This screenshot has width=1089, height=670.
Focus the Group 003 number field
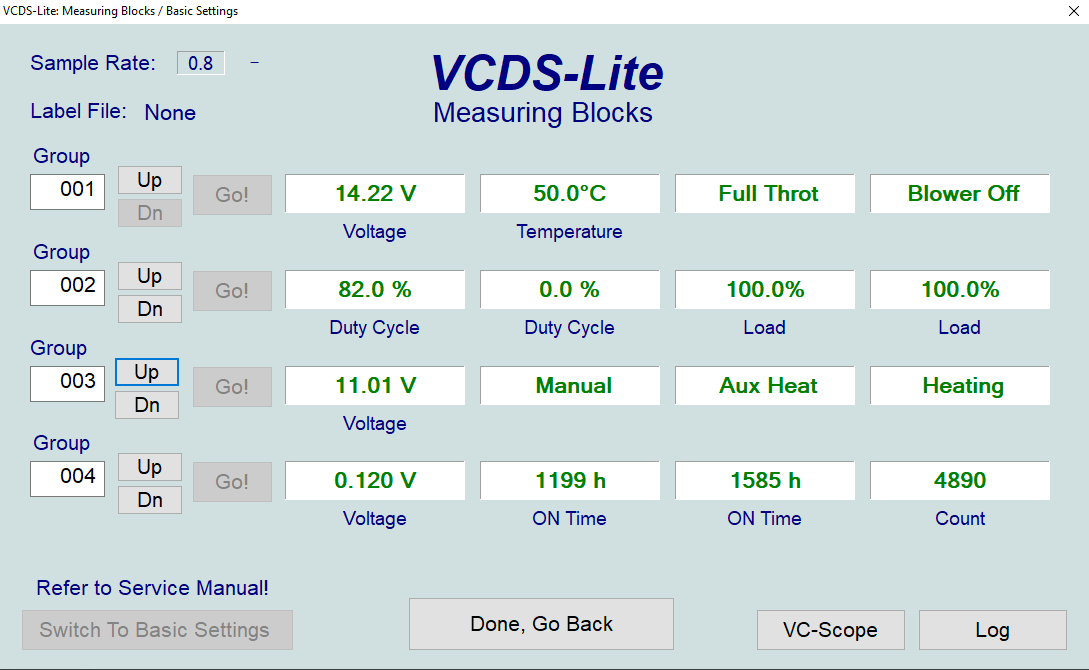[68, 382]
